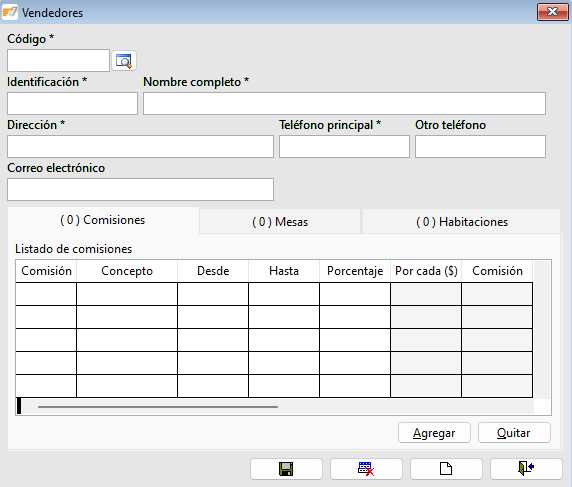Screen dimensions: 572x487
Task: Switch to the Mesas tab
Action: click(x=280, y=222)
